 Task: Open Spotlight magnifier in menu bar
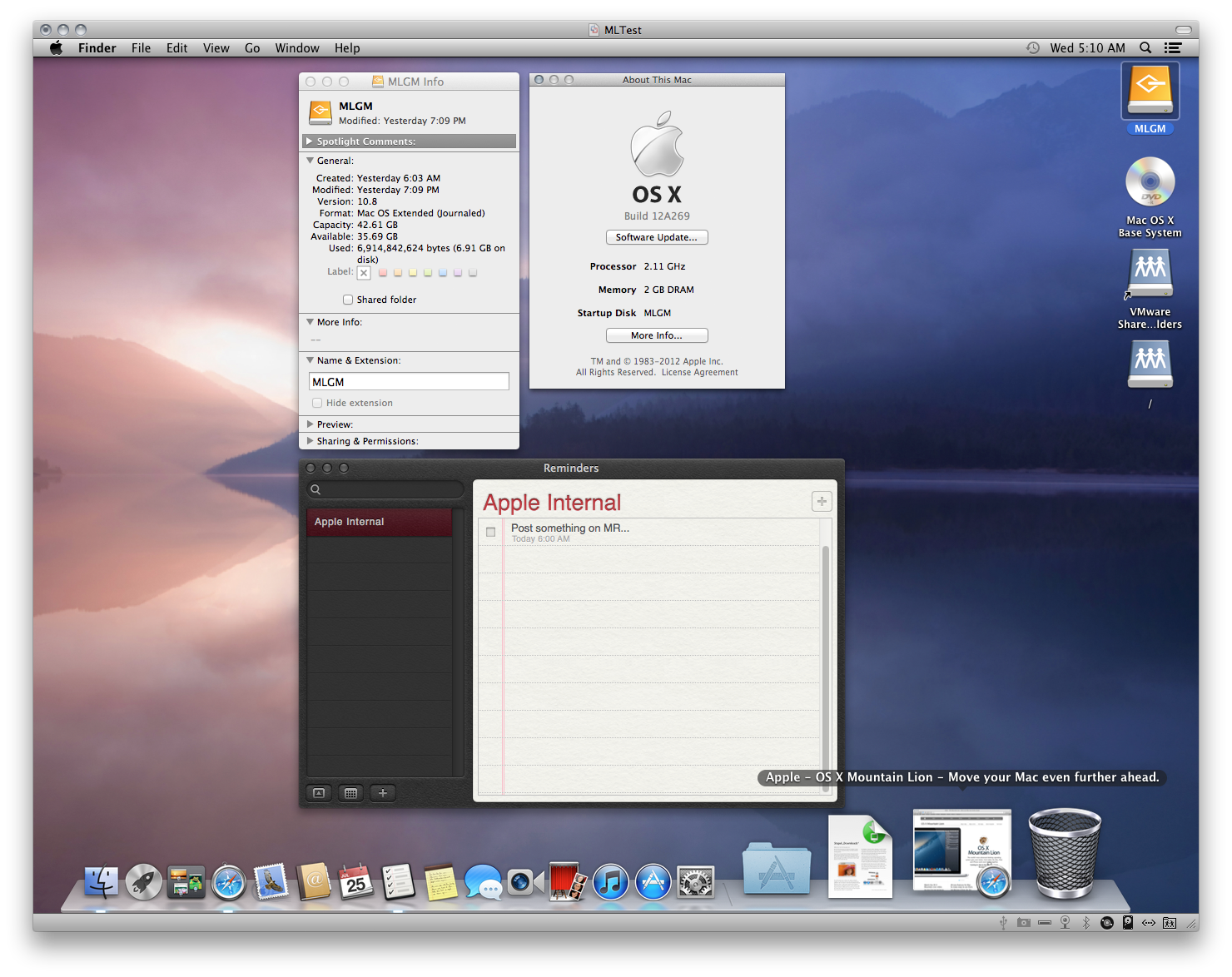(1145, 48)
